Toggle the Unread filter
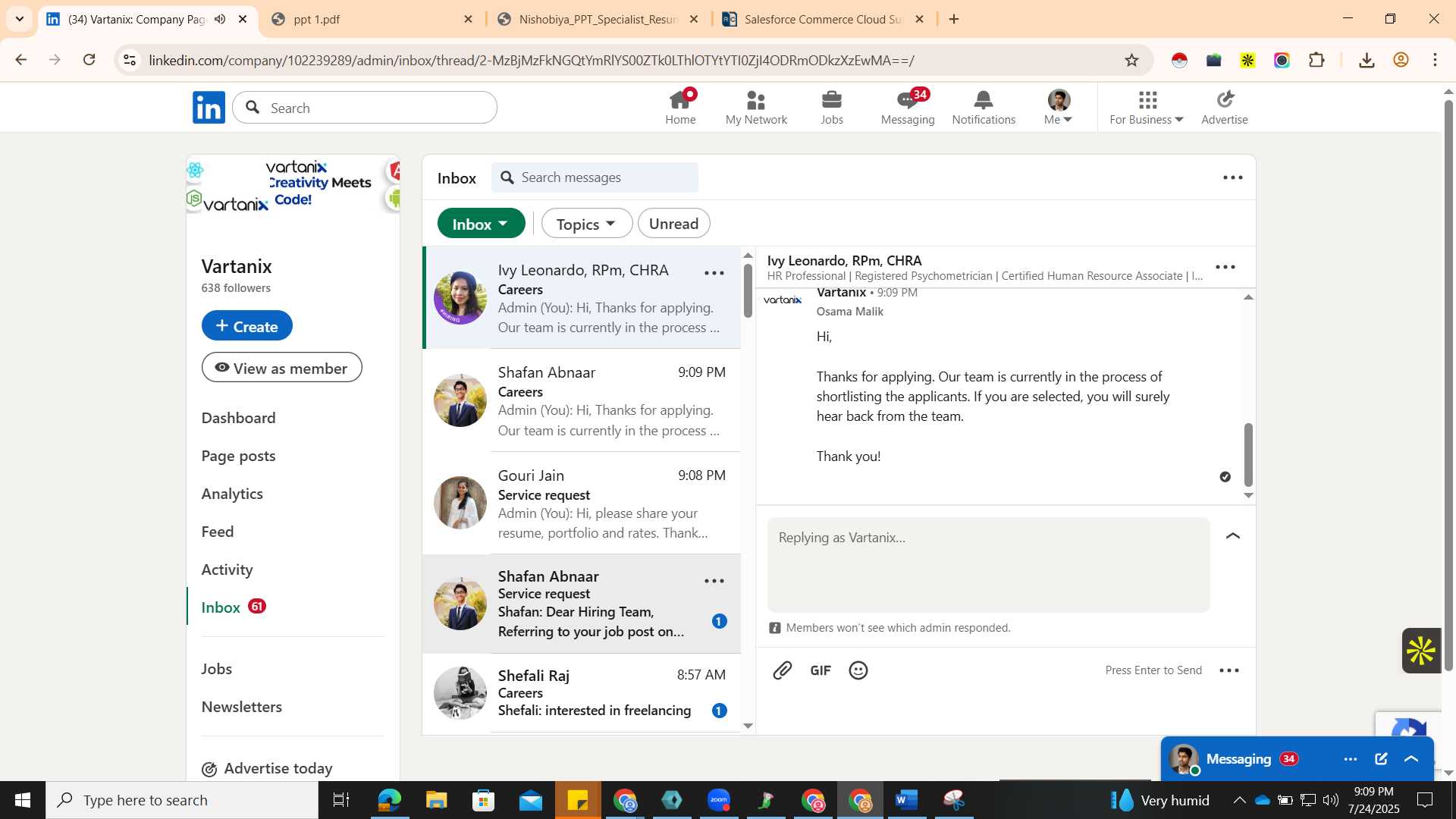The image size is (1456, 819). pyautogui.click(x=674, y=224)
